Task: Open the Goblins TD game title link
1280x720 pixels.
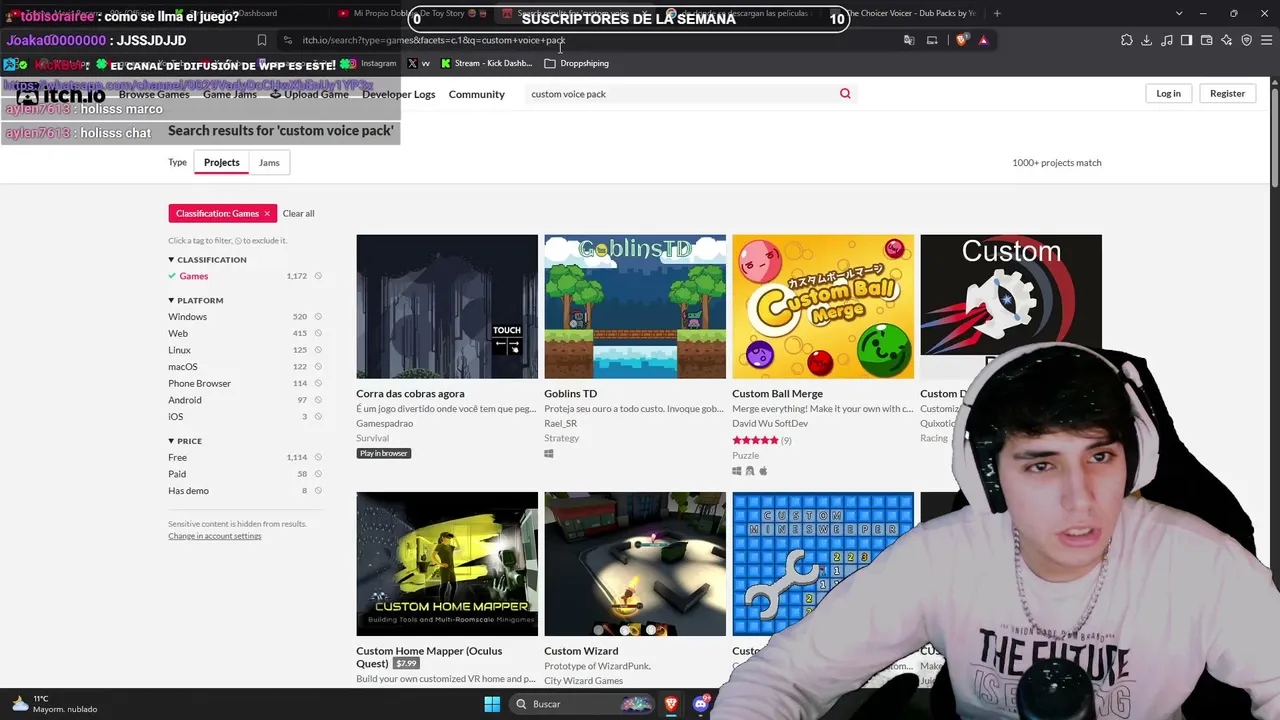Action: pos(570,394)
